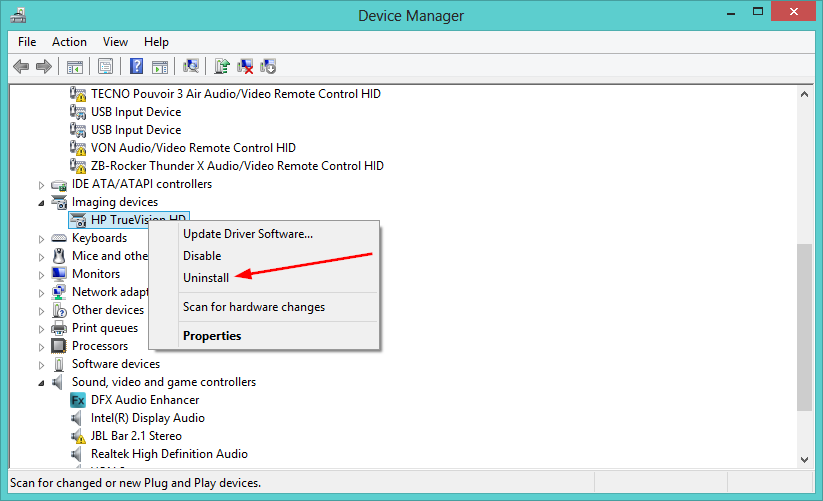Click the Monitors category icon
This screenshot has width=823, height=501.
(59, 274)
